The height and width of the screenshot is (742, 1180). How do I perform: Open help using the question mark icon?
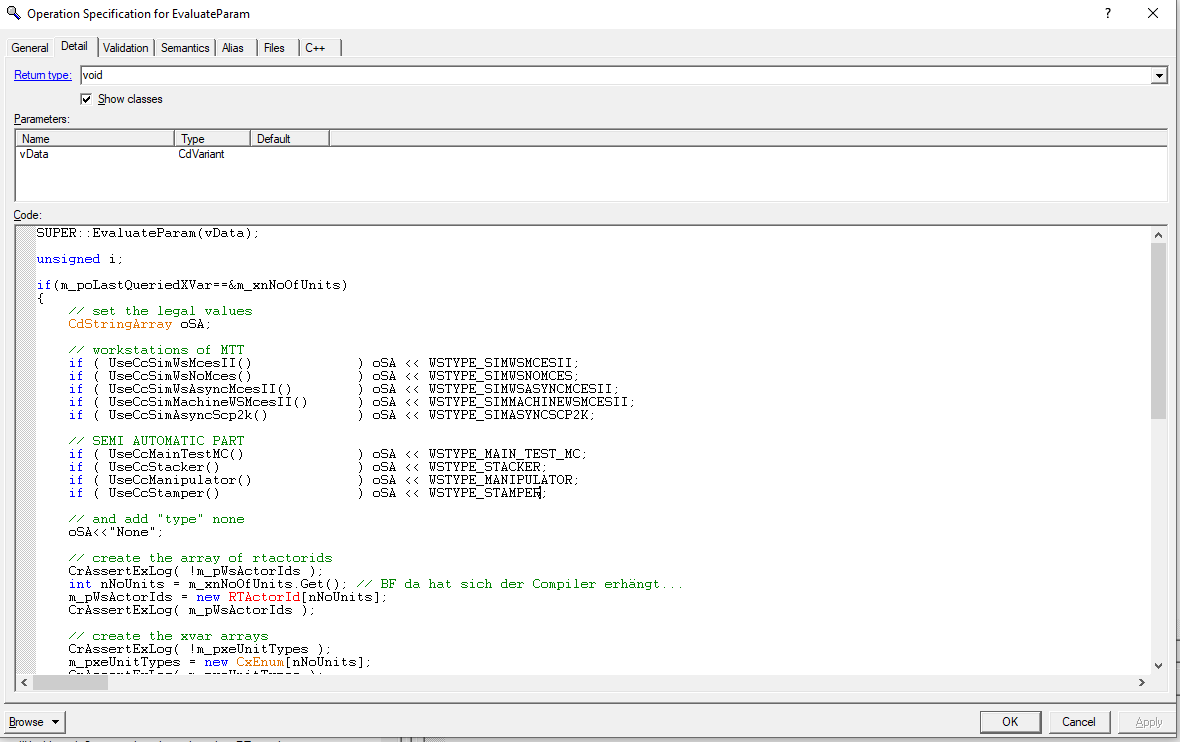pos(1107,14)
